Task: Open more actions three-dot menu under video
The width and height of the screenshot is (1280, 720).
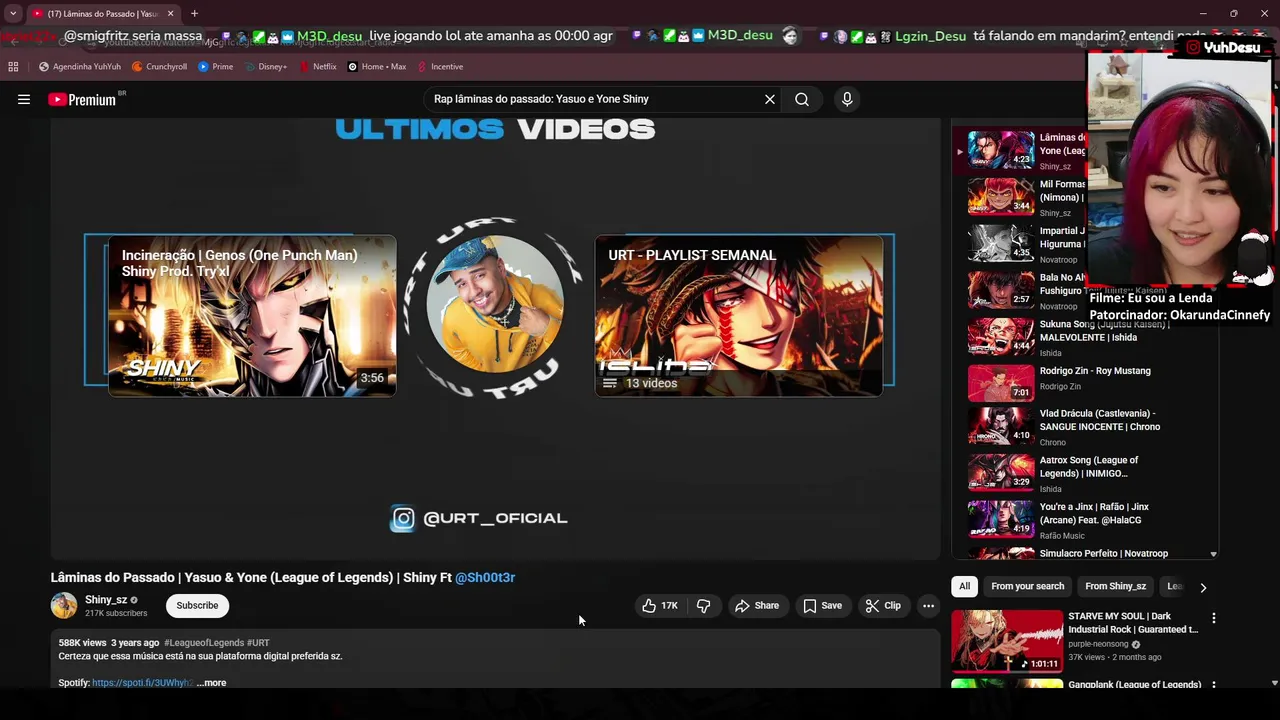Action: click(x=928, y=606)
